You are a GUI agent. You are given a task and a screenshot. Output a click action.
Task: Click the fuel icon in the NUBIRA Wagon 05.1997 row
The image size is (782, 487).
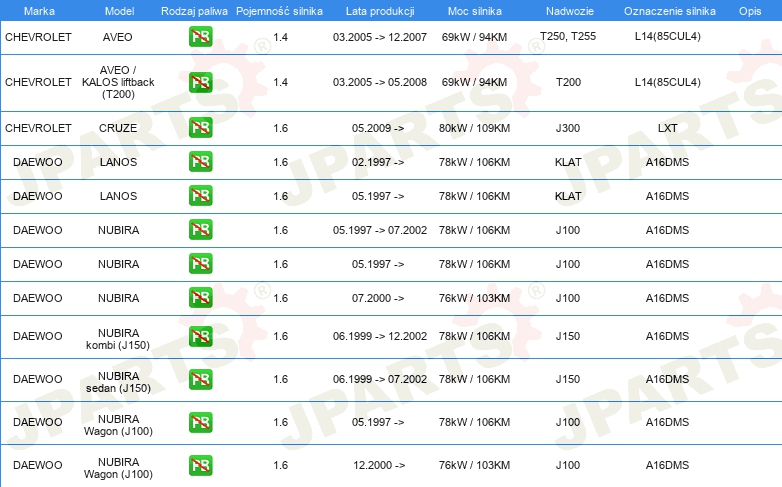(200, 422)
